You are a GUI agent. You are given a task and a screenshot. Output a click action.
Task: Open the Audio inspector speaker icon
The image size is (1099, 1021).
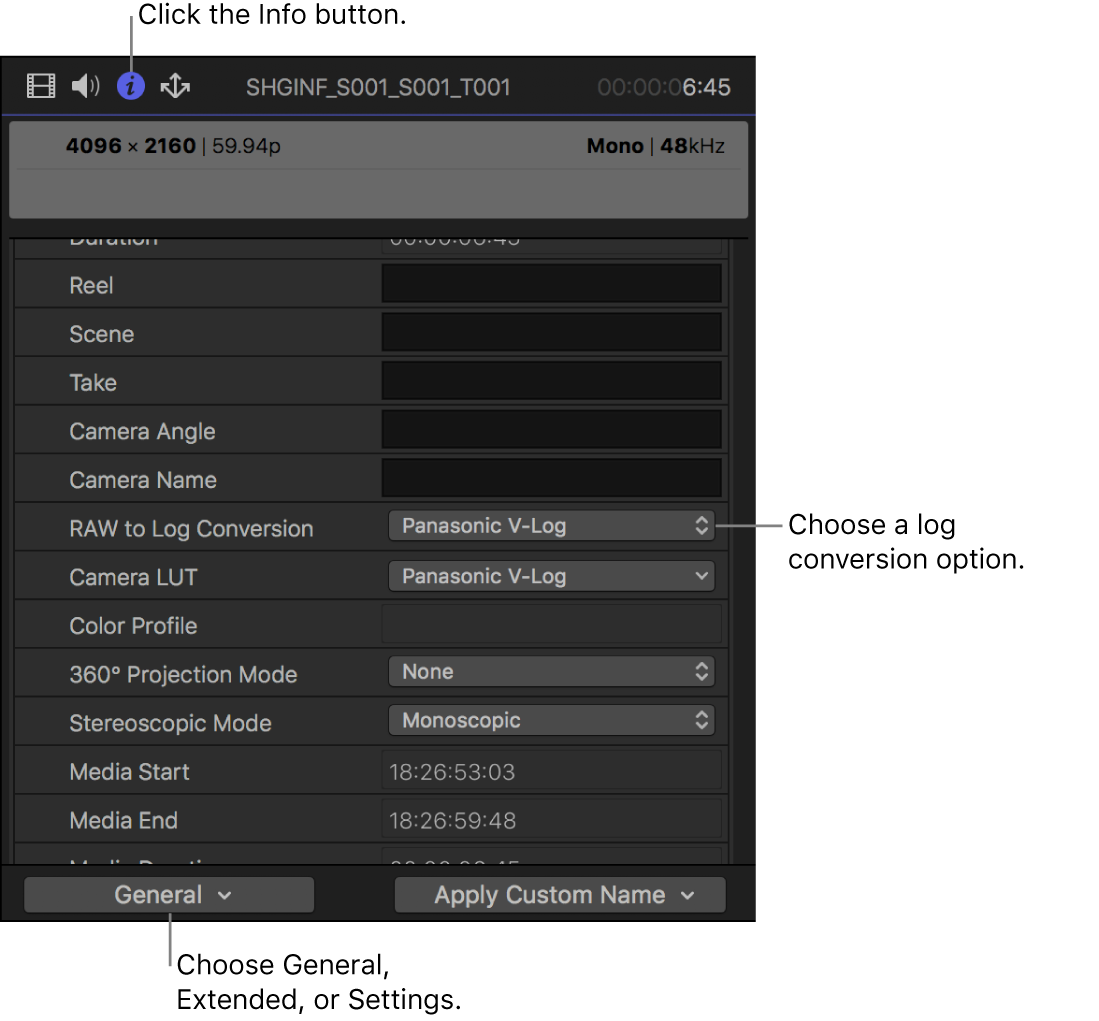tap(86, 86)
